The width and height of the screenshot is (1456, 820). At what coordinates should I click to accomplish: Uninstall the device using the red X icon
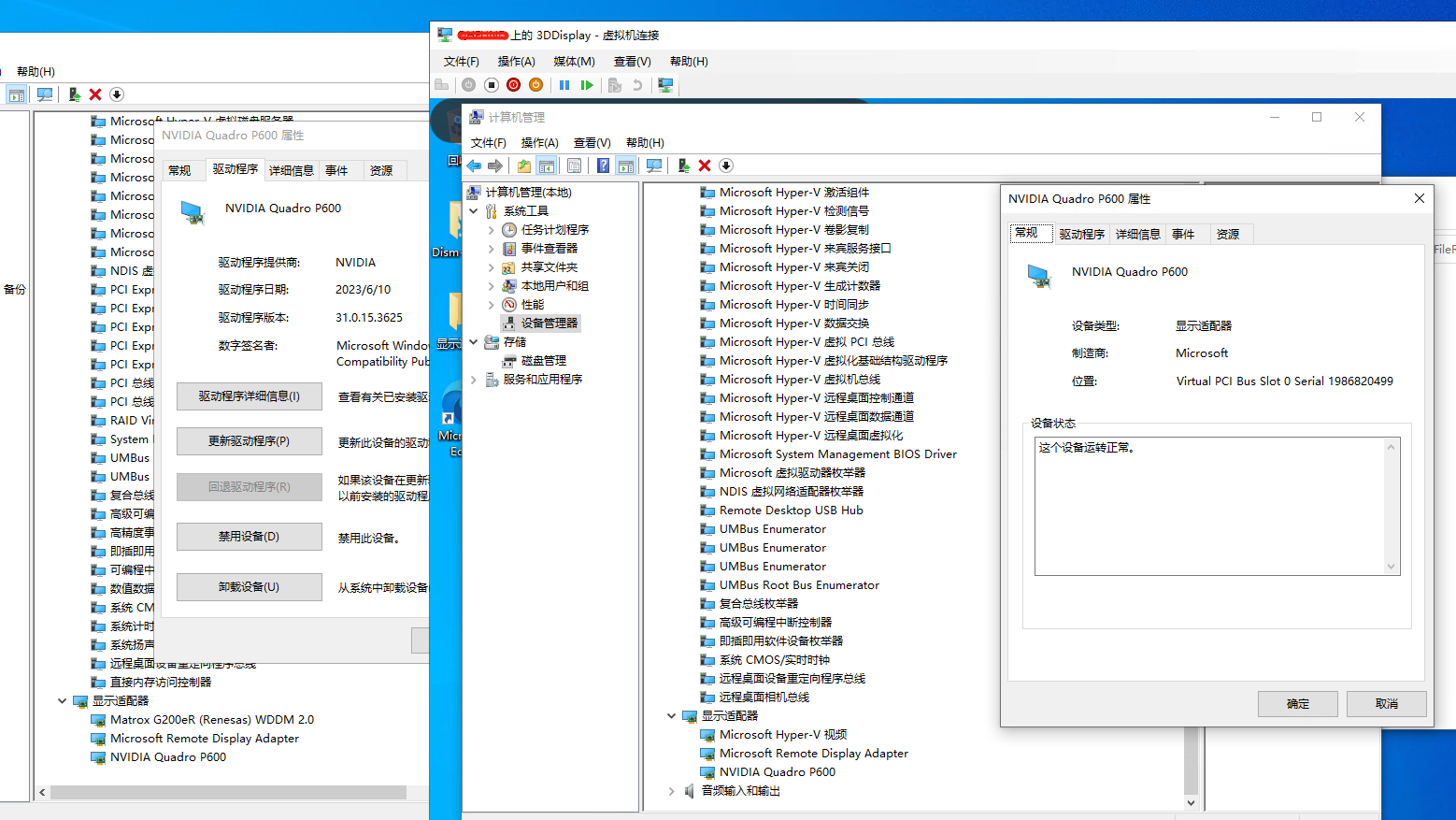(x=702, y=165)
